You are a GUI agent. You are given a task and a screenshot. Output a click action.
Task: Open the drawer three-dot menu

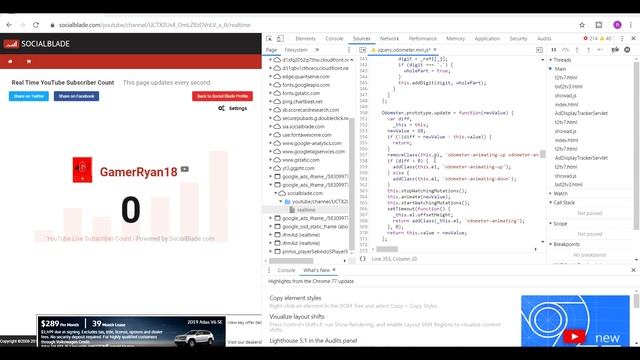[x=269, y=270]
